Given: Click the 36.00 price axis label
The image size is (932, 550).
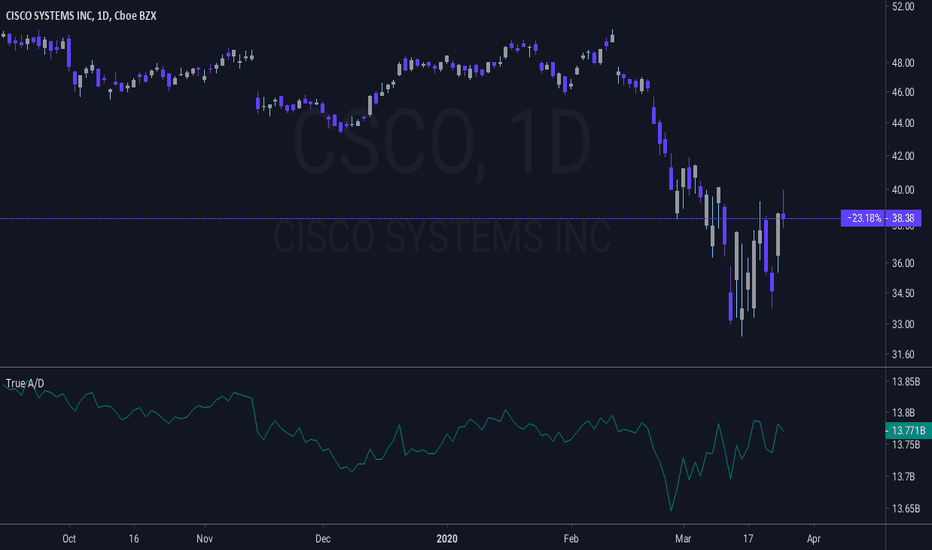Looking at the screenshot, I should click(903, 263).
